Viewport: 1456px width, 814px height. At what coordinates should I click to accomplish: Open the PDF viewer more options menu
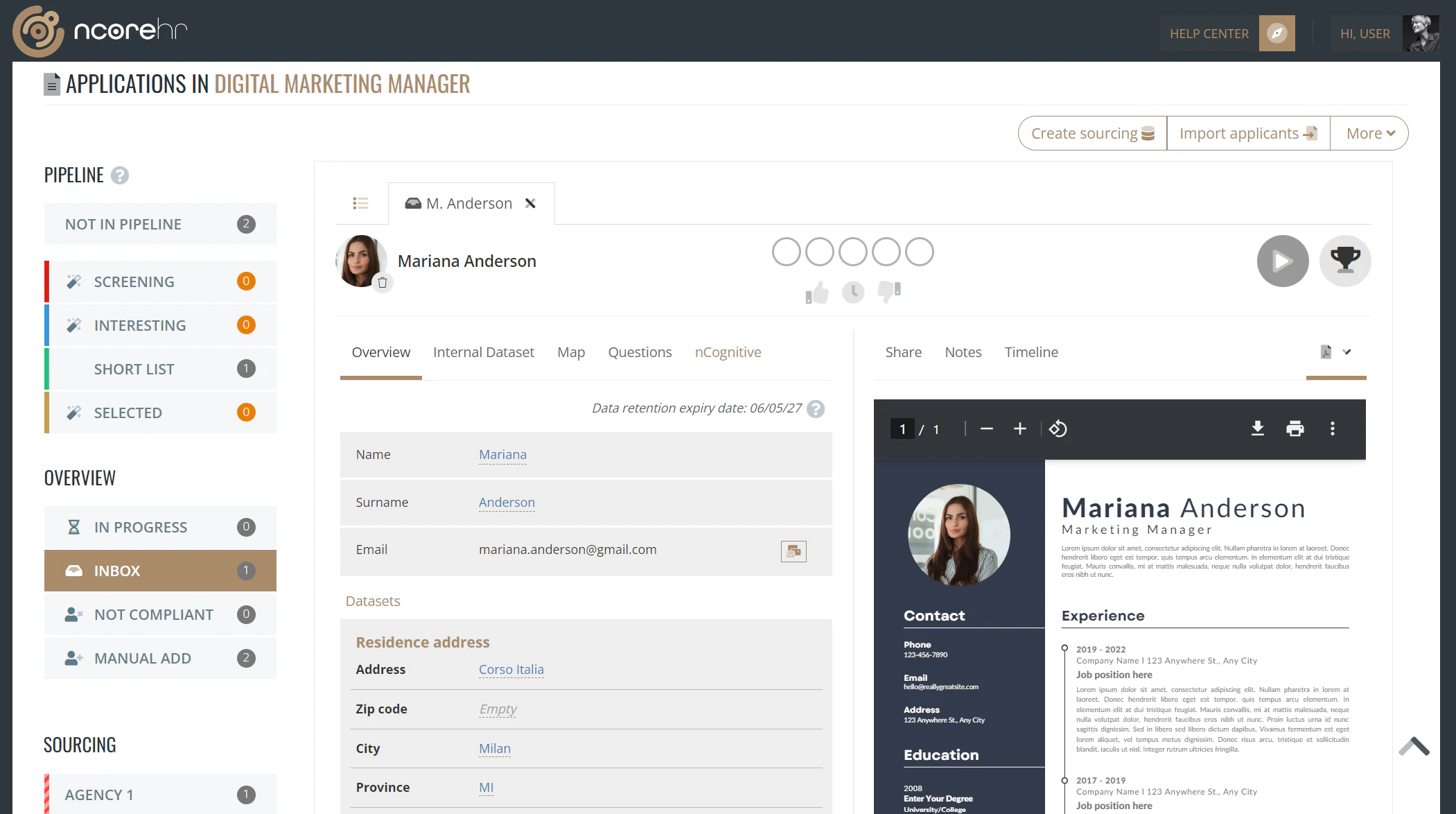[1332, 428]
